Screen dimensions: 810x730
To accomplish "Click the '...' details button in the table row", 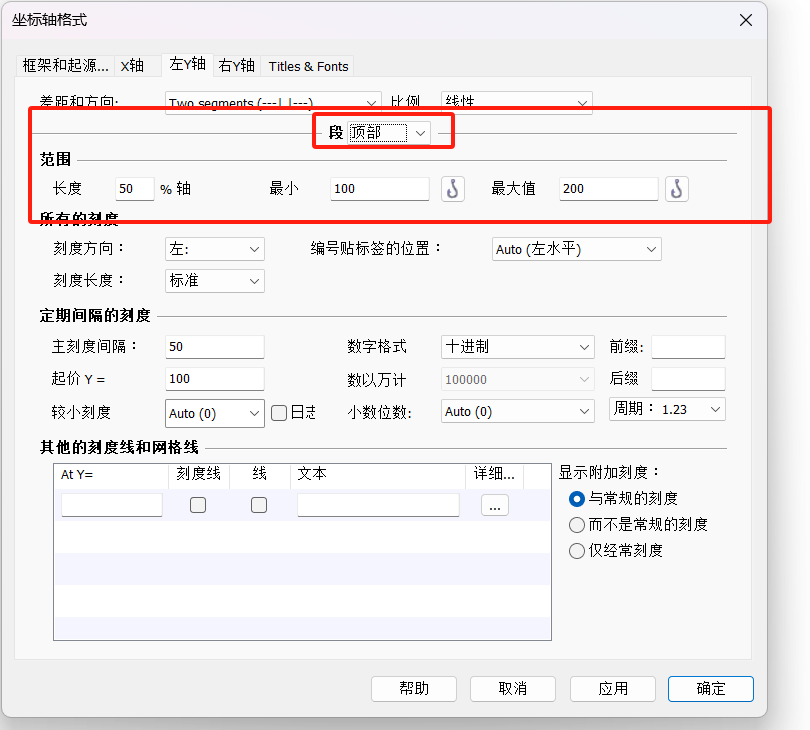I will click(x=494, y=505).
